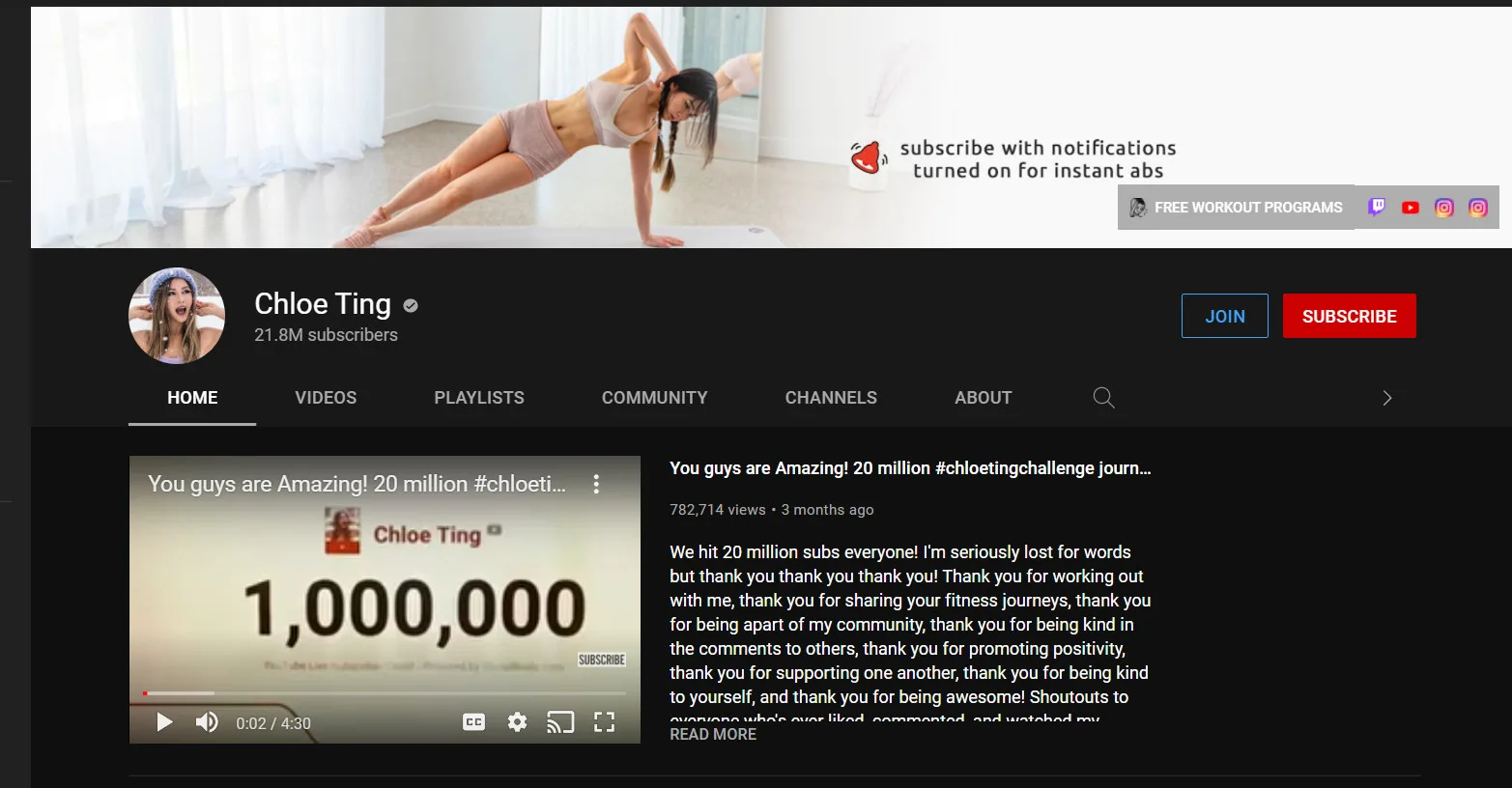Enter fullscreen mode on video player

604,722
